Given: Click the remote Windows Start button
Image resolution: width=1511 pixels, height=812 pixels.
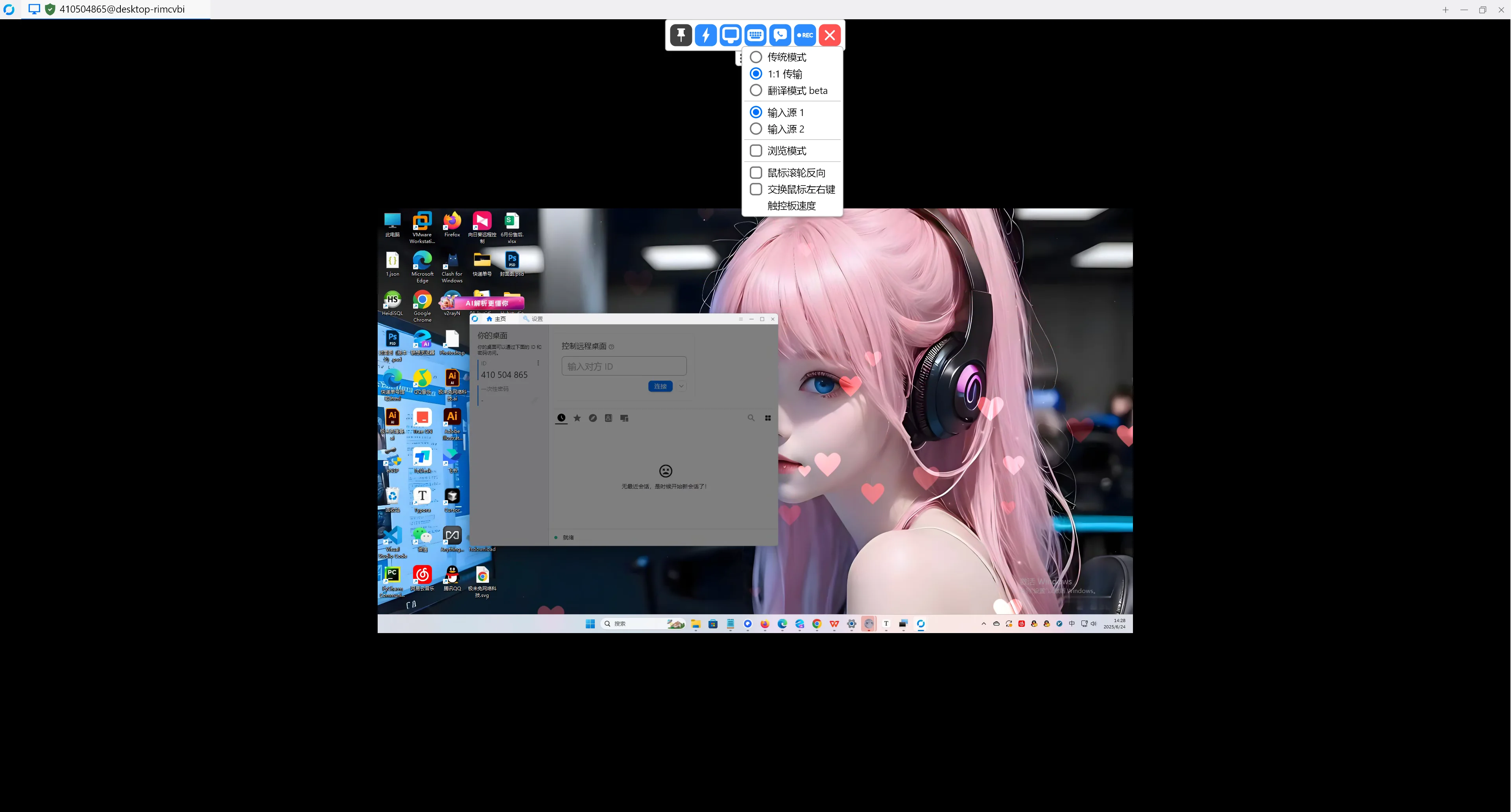Looking at the screenshot, I should point(590,624).
